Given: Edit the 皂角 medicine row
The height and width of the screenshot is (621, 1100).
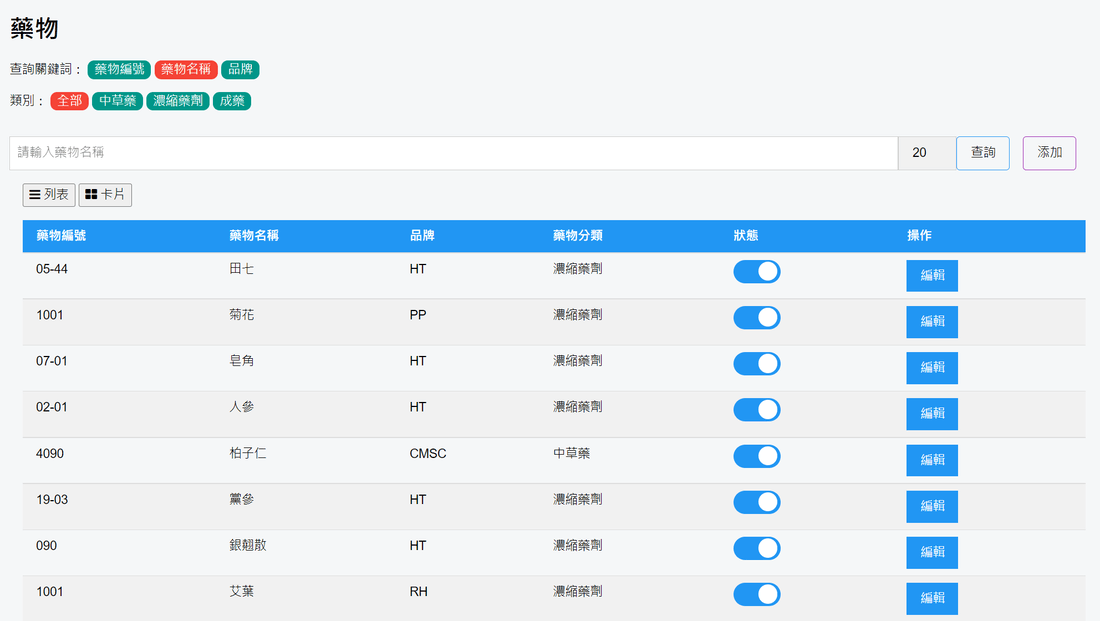Looking at the screenshot, I should (931, 368).
